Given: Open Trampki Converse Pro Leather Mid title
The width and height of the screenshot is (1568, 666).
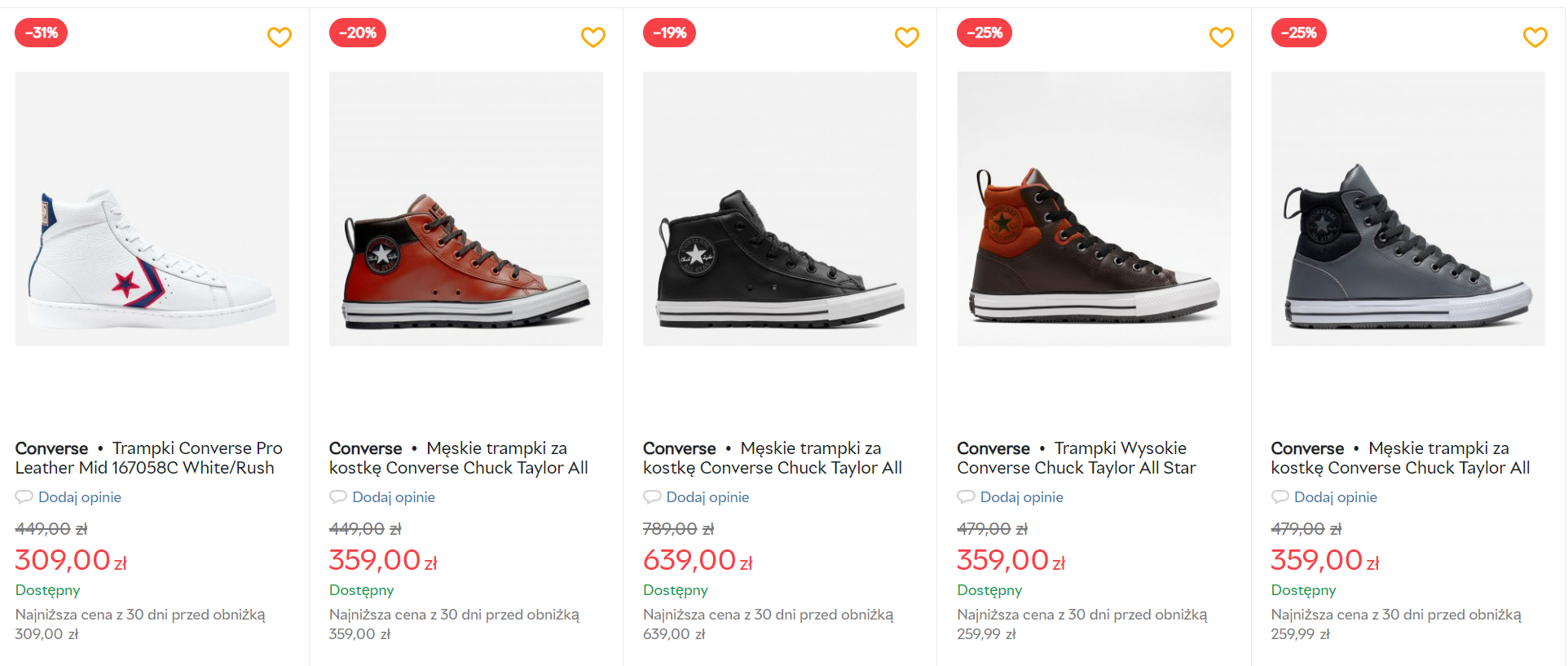Looking at the screenshot, I should [148, 458].
